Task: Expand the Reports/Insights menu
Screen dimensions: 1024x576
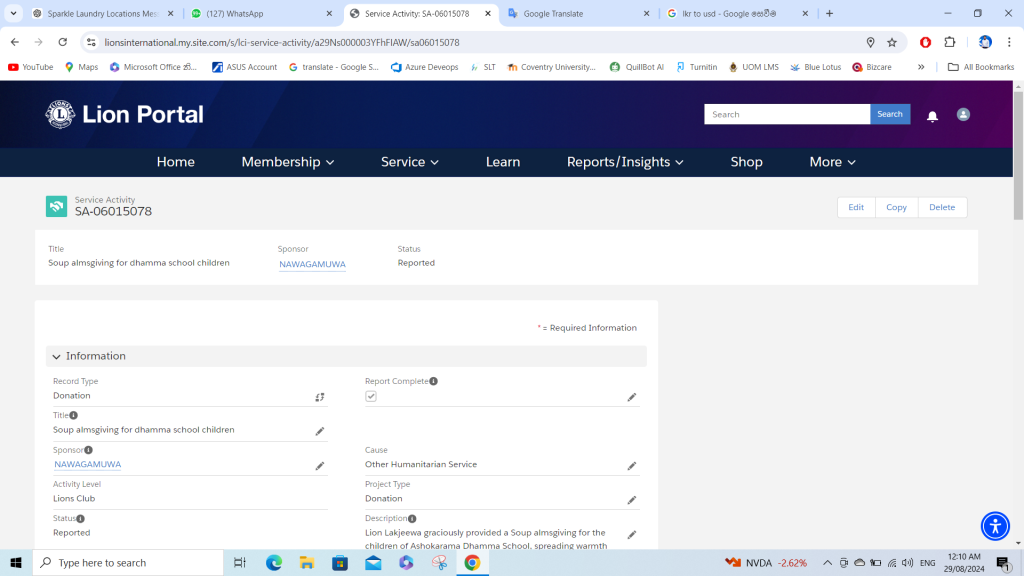Action: (625, 162)
